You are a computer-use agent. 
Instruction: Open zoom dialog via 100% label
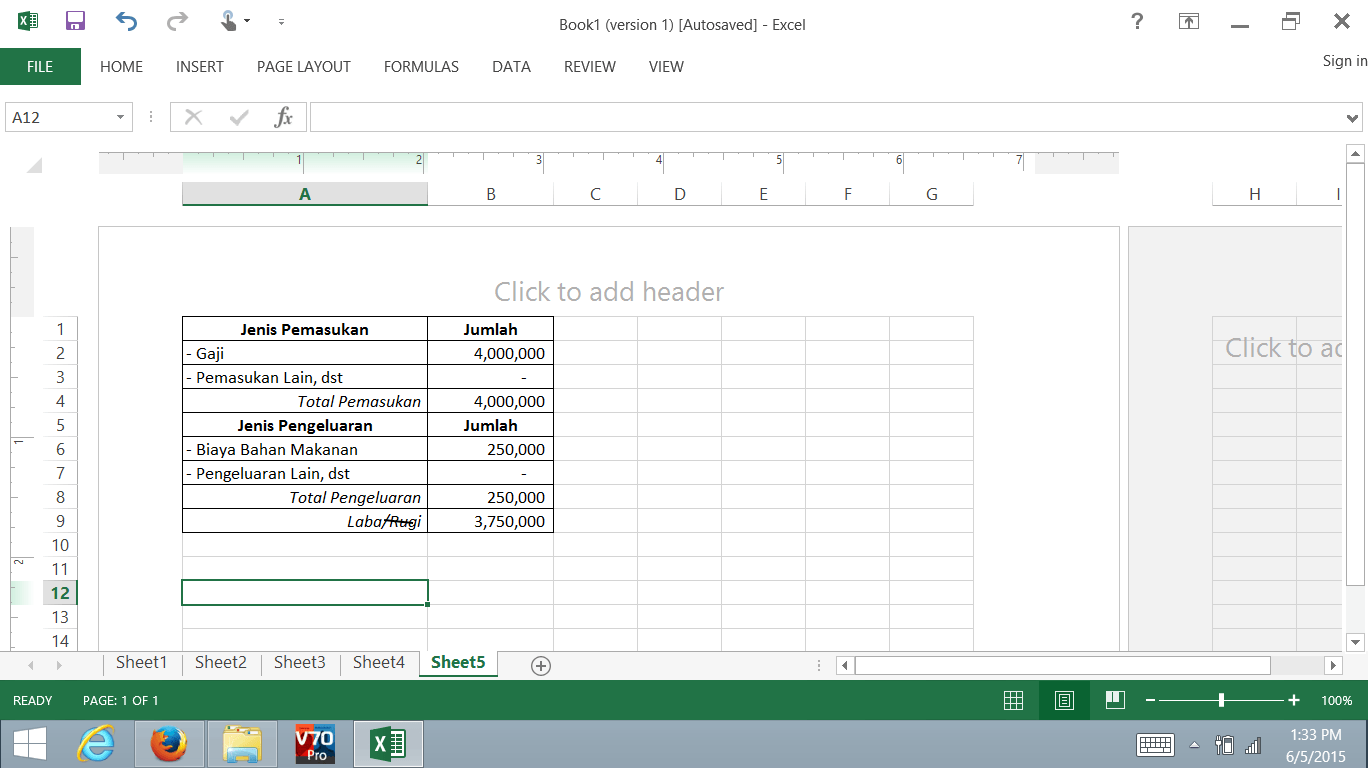tap(1337, 701)
